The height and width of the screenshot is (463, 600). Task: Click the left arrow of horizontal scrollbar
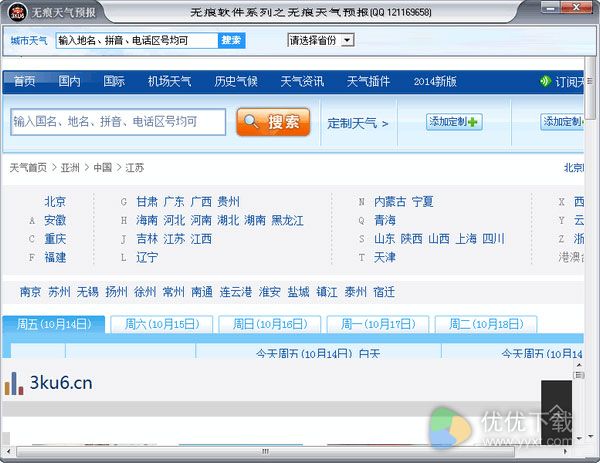coord(8,452)
